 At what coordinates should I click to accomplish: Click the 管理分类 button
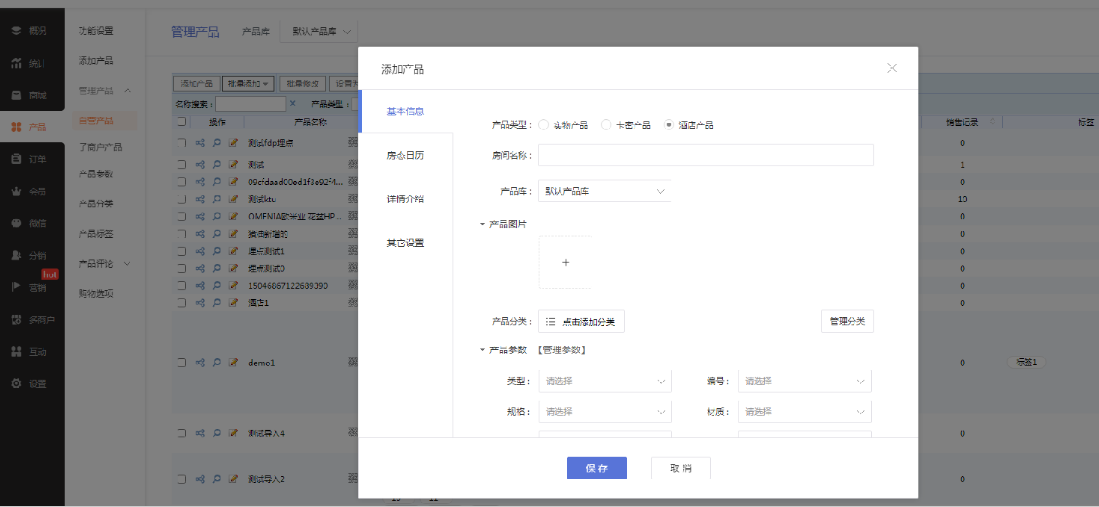(x=847, y=321)
